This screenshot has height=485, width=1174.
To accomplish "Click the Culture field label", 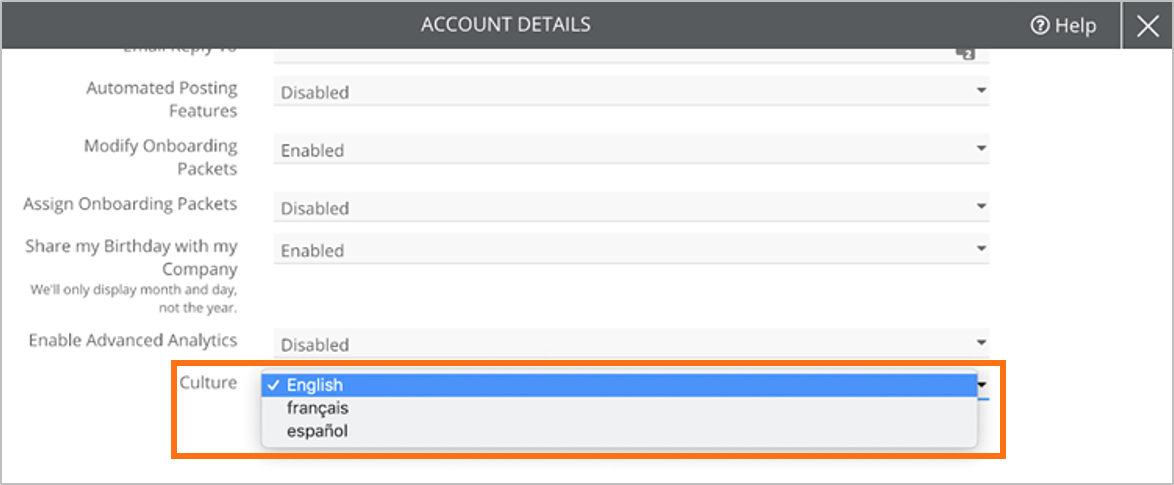I will tap(208, 382).
